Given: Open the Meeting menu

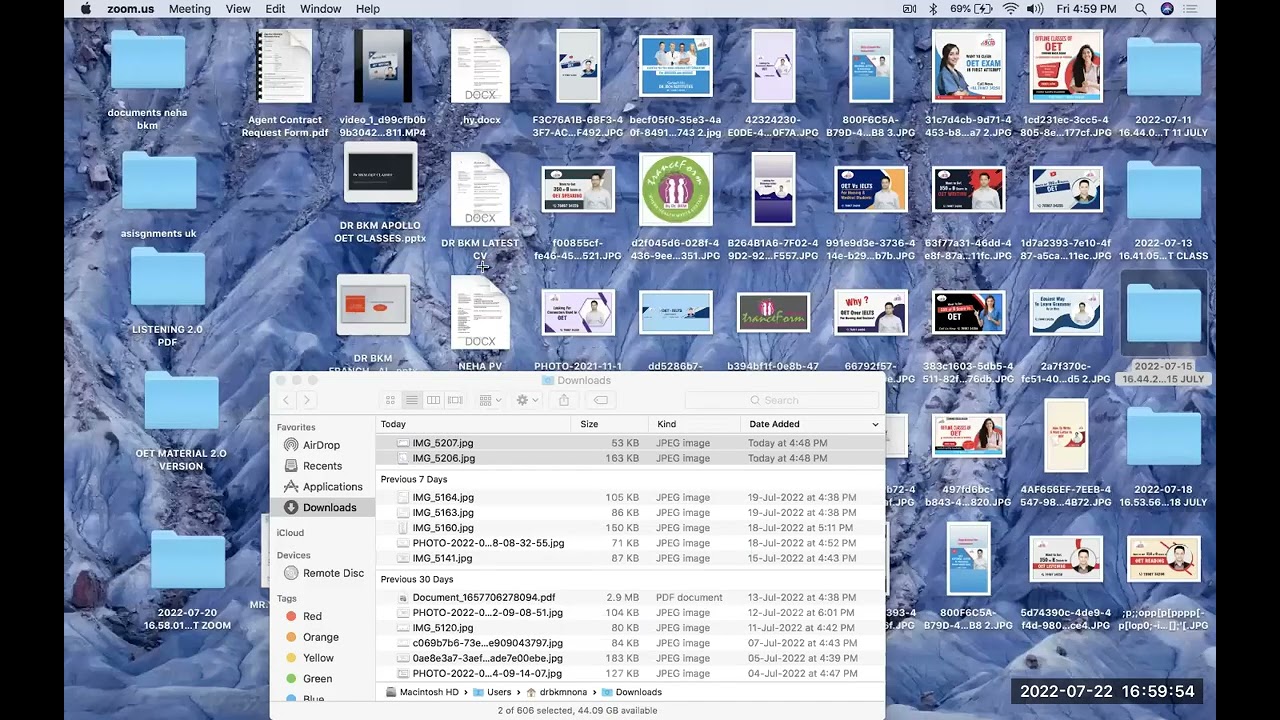Looking at the screenshot, I should click(190, 9).
